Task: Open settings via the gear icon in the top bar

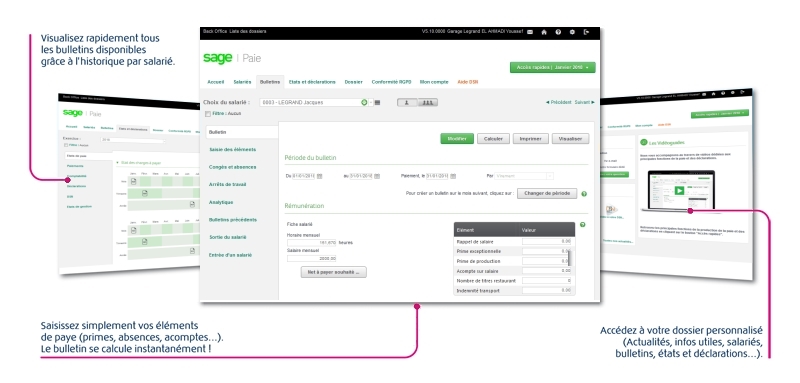Action: (572, 32)
